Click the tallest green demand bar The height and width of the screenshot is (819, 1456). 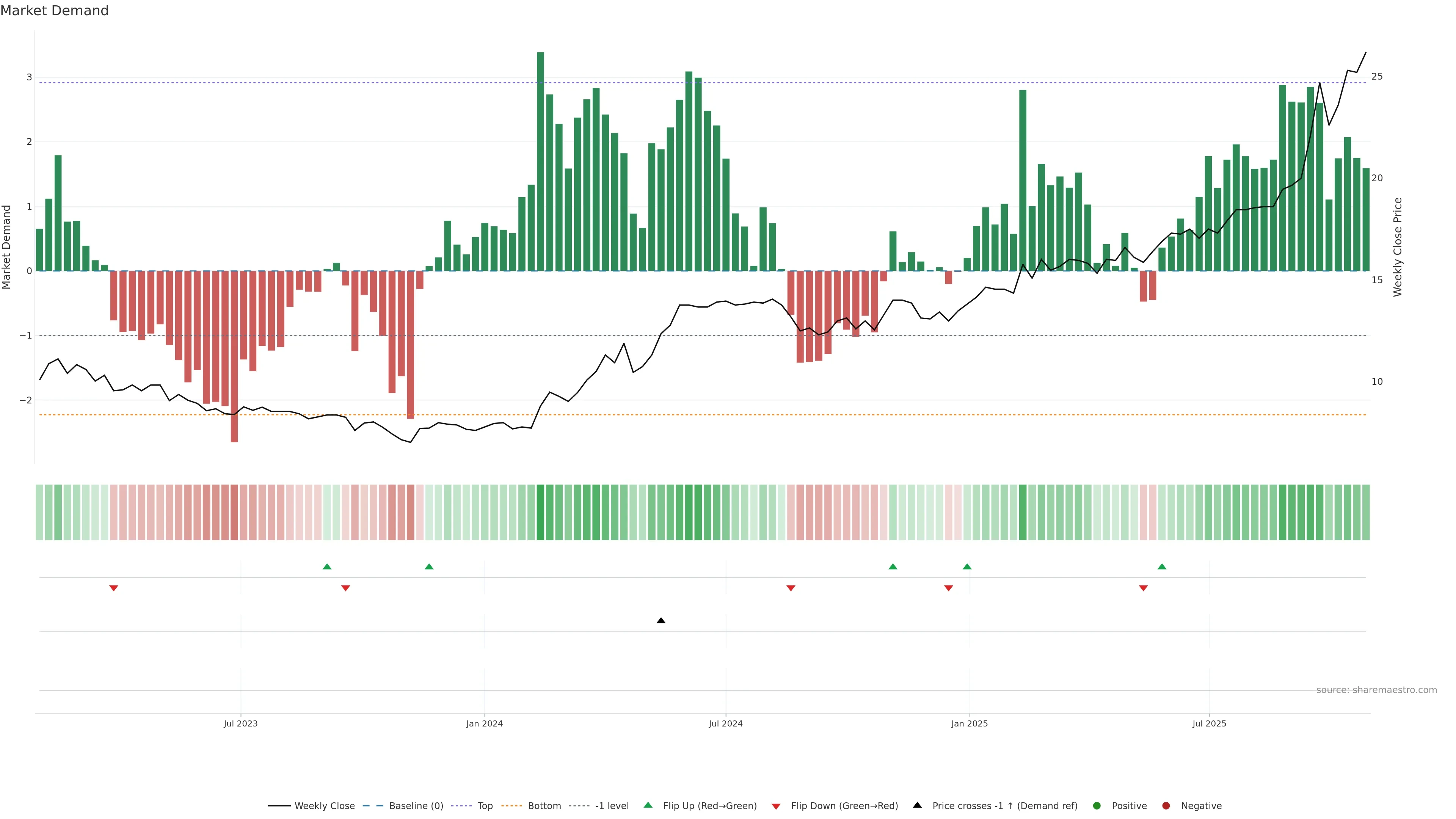540,161
